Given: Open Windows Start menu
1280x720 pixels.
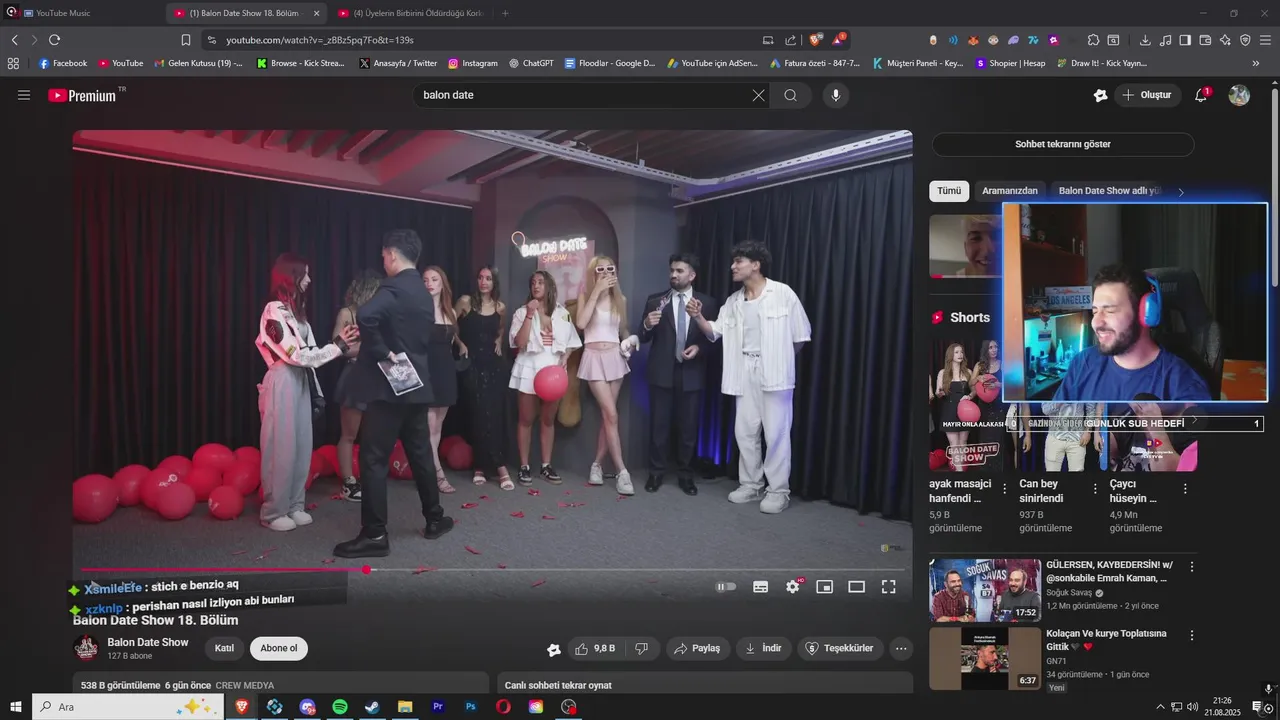Looking at the screenshot, I should [16, 707].
